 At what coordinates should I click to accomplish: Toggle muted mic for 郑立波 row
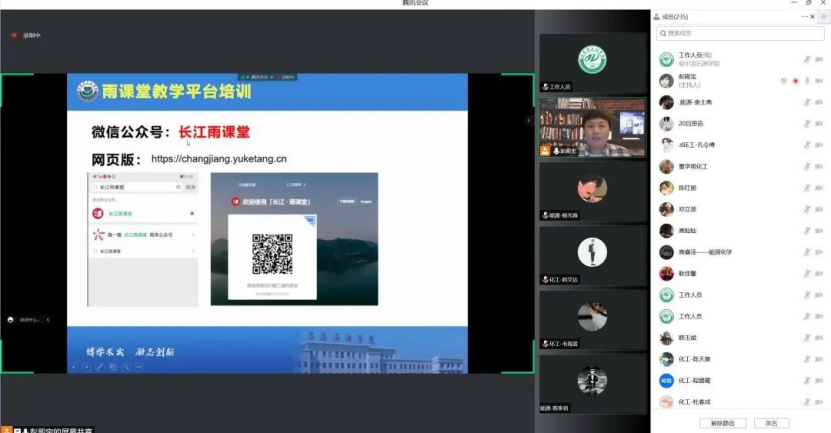(x=807, y=209)
